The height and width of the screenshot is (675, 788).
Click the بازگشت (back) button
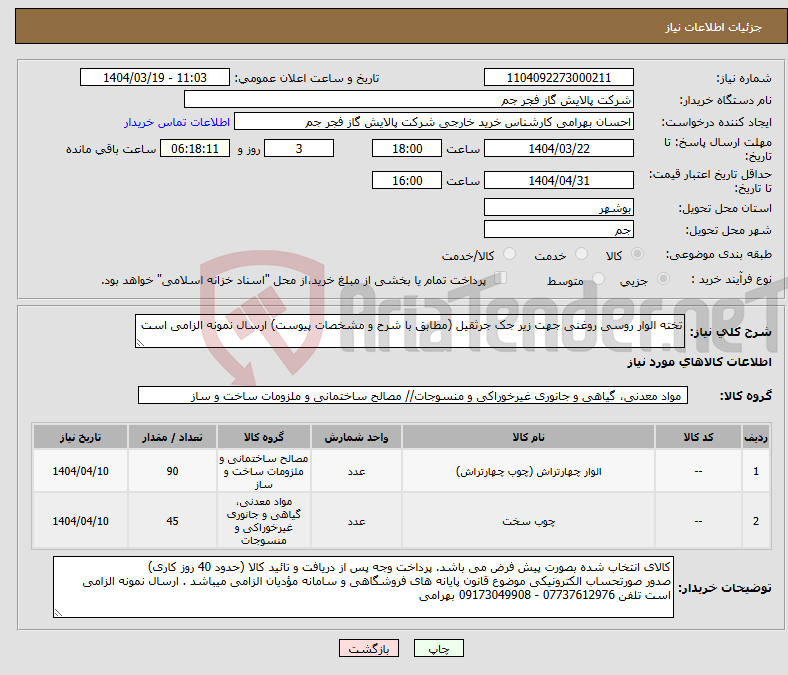pos(368,648)
